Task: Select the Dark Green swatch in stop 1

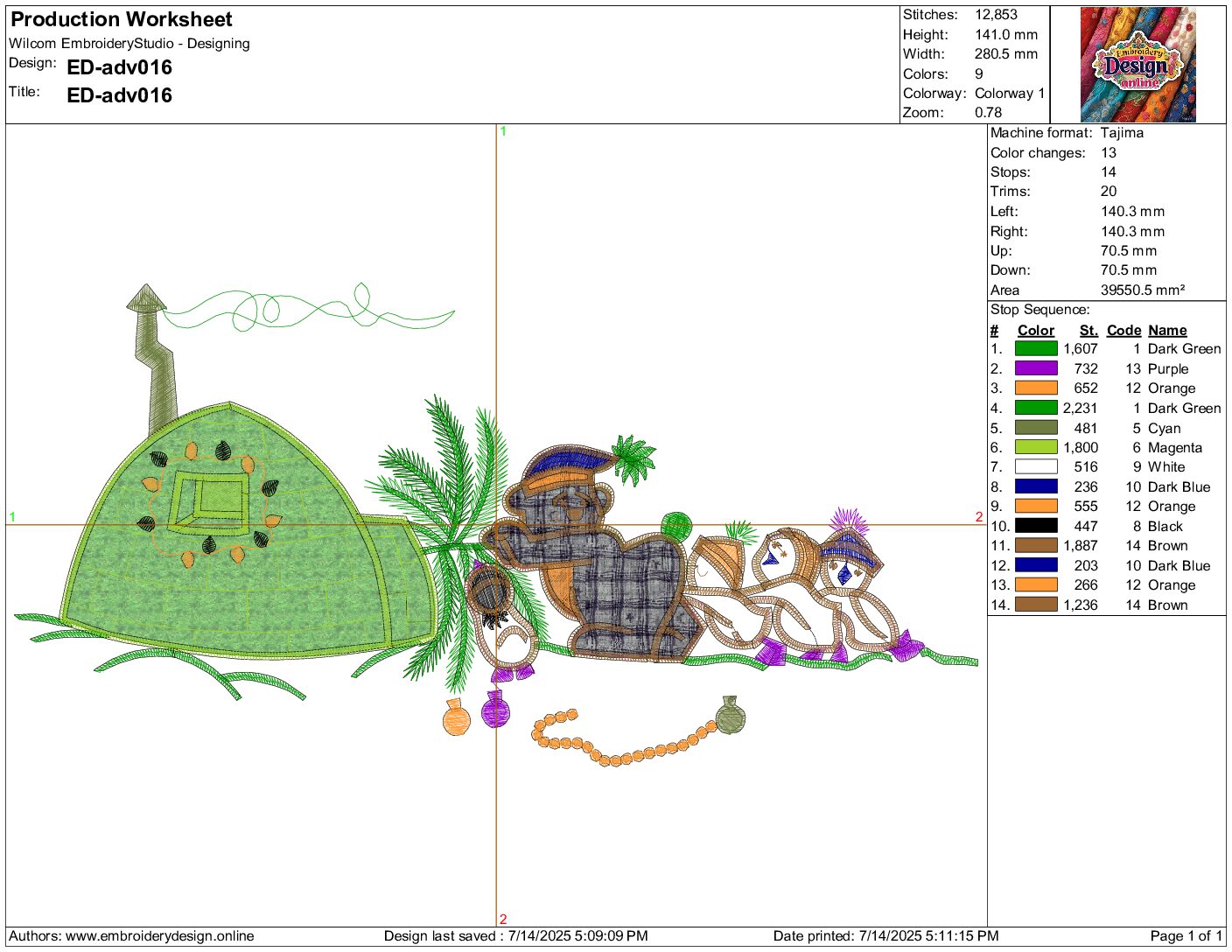Action: pyautogui.click(x=1036, y=348)
